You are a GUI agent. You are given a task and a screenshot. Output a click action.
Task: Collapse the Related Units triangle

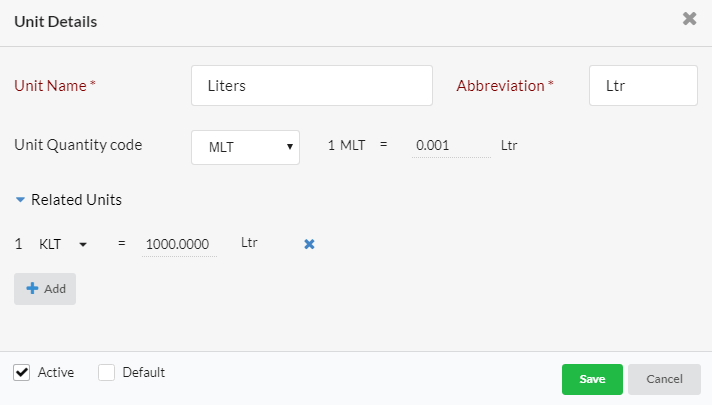click(20, 200)
